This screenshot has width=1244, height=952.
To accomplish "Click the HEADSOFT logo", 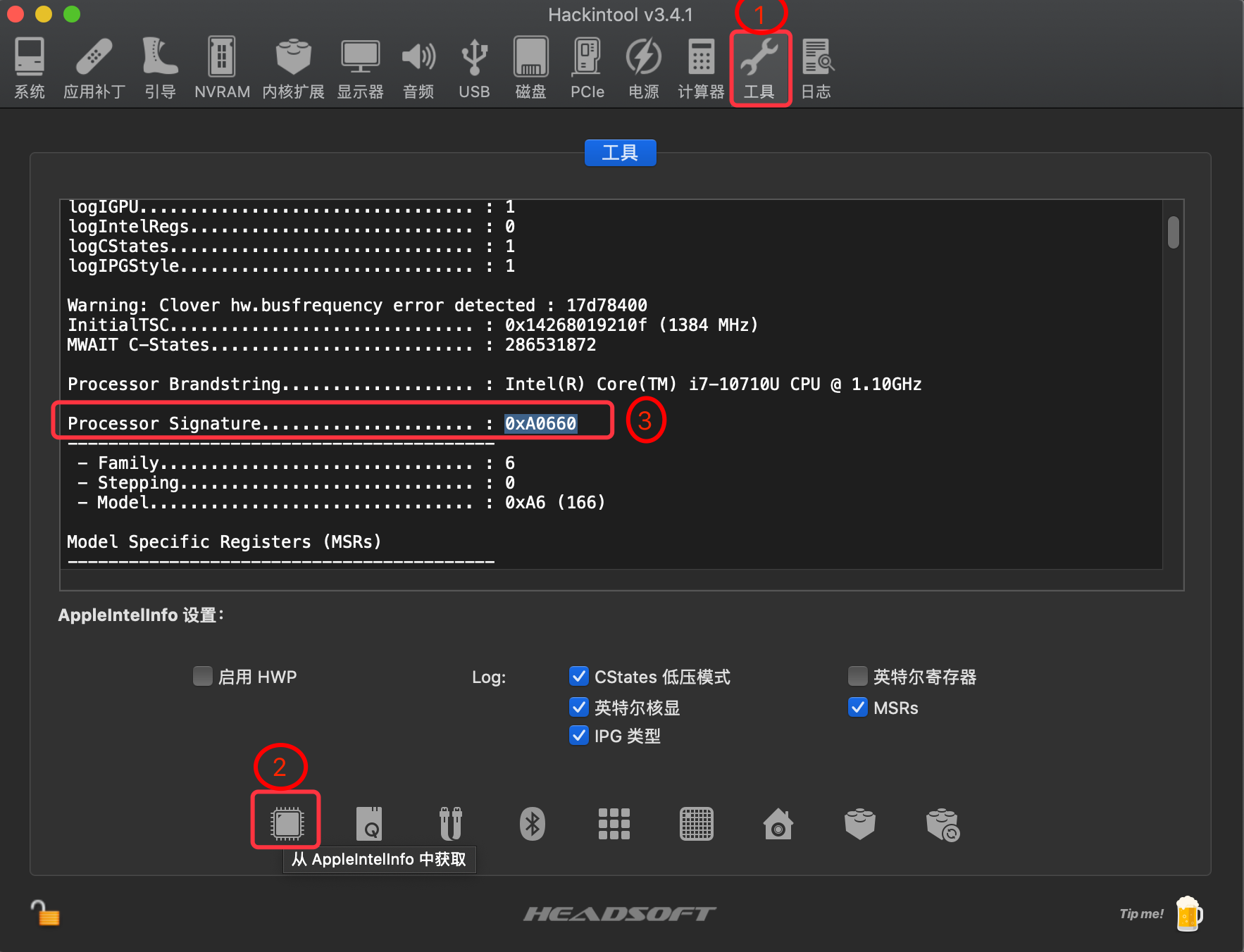I will [x=620, y=914].
